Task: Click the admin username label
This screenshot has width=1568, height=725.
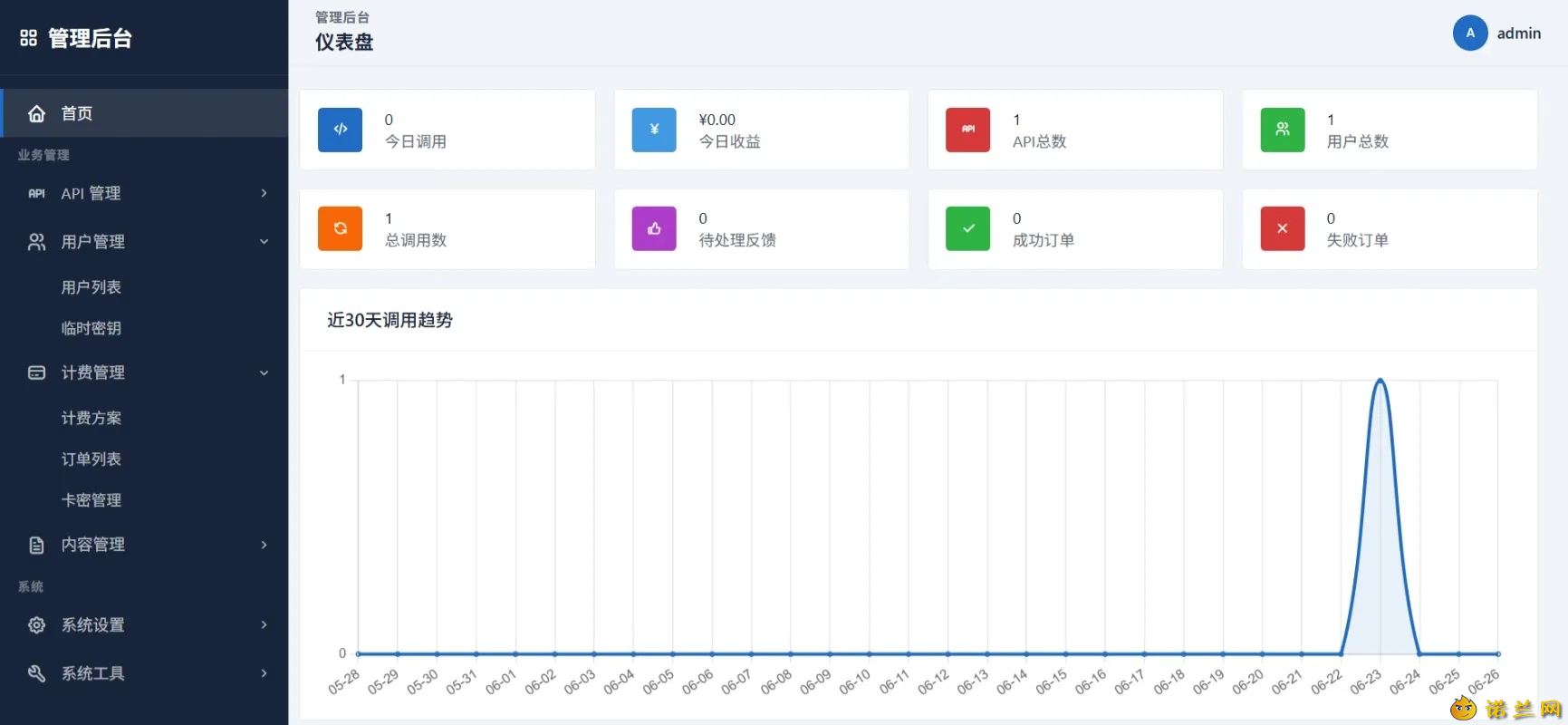Action: [1519, 34]
